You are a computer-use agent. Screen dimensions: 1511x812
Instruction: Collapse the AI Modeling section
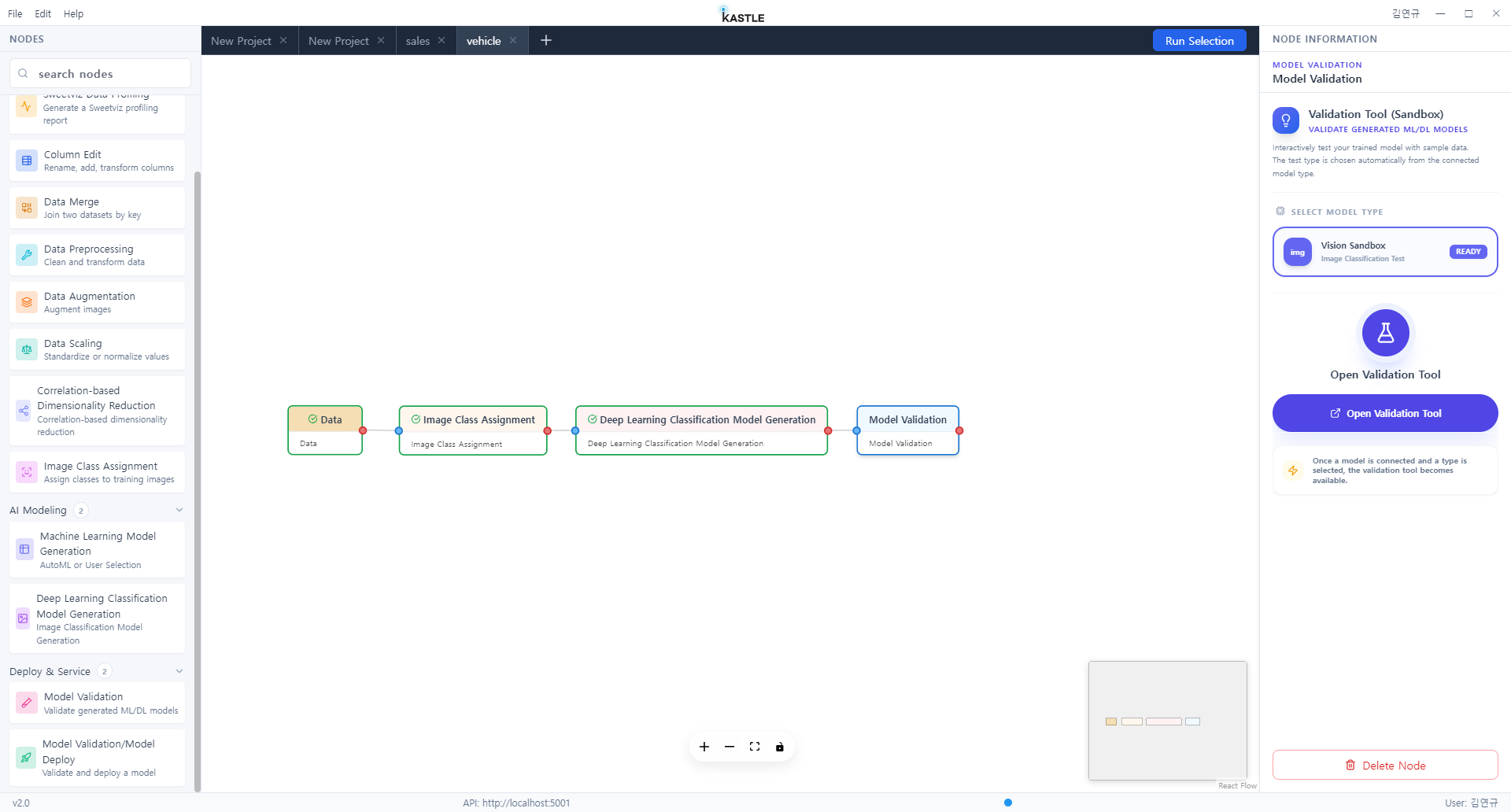(x=179, y=510)
